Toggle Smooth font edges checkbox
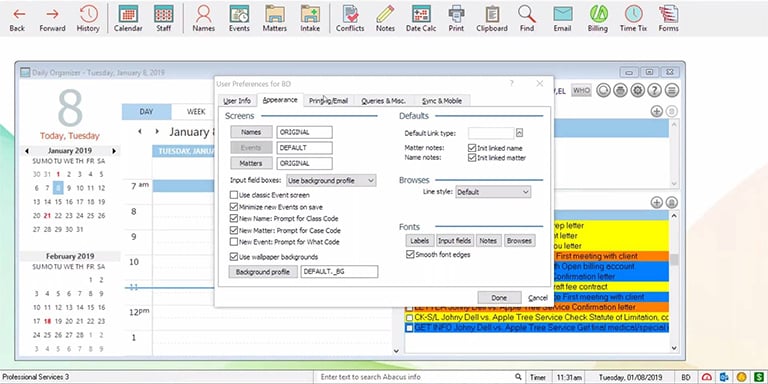The image size is (768, 384). [x=410, y=255]
